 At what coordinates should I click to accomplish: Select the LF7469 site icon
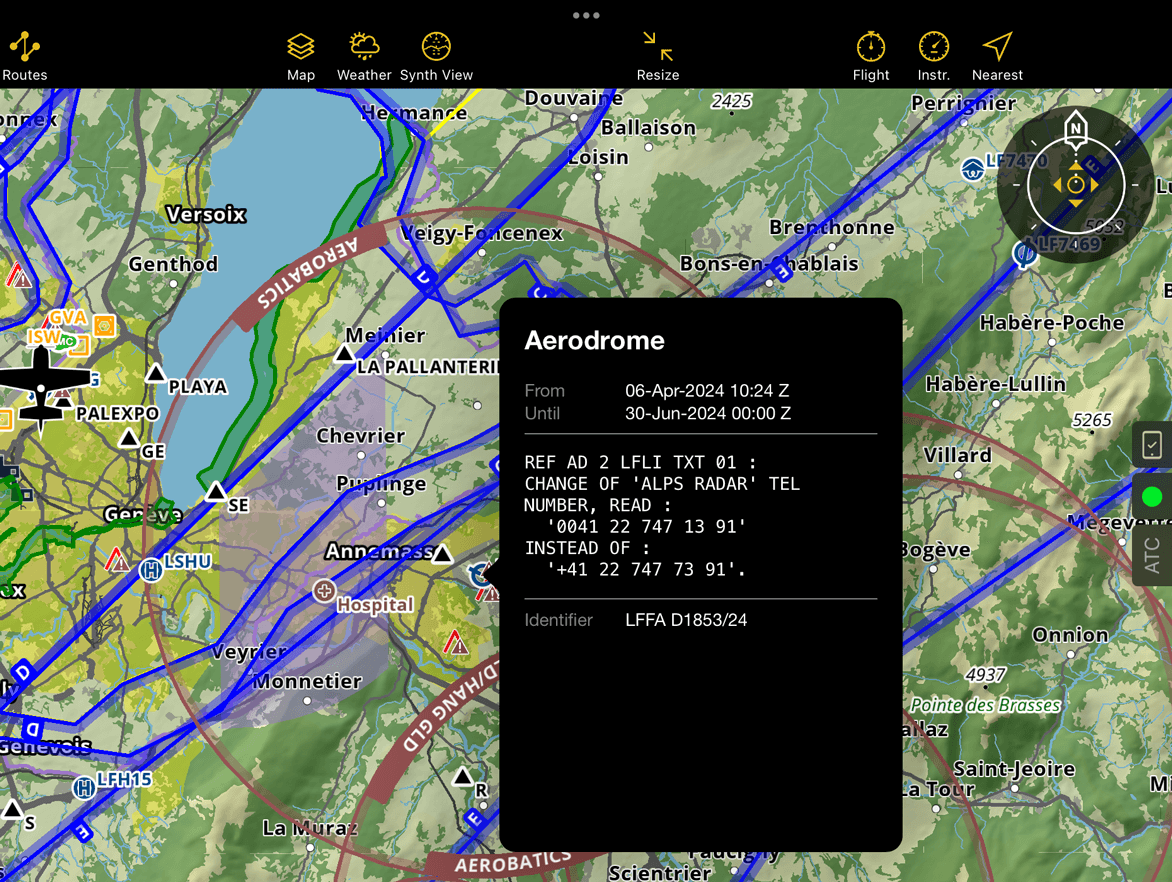pos(1025,254)
